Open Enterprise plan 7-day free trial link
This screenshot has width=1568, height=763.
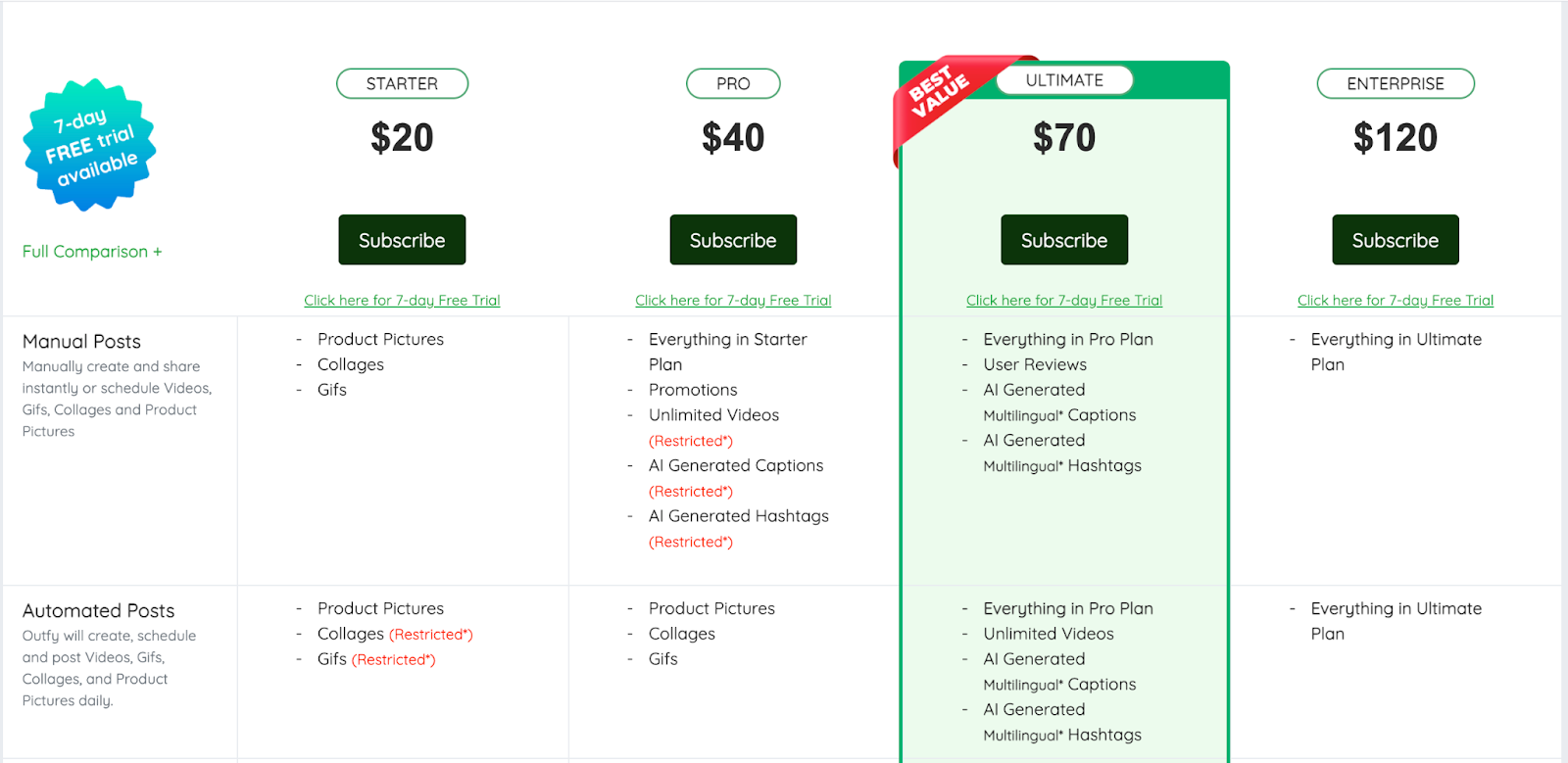[1396, 301]
